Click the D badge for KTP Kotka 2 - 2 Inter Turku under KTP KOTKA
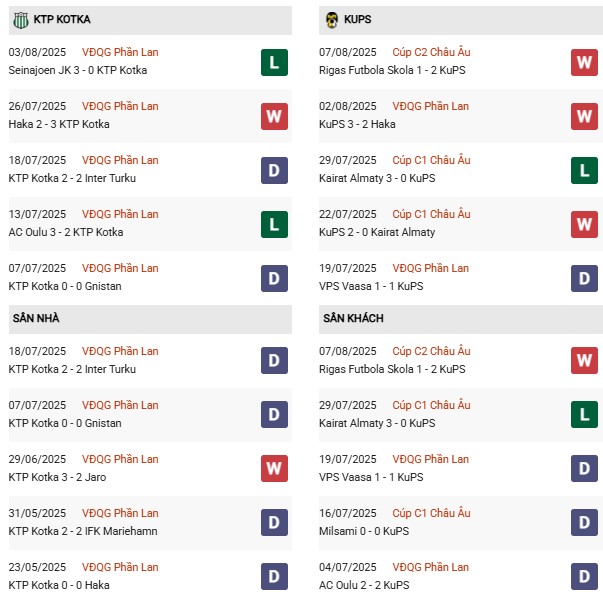 tap(275, 171)
